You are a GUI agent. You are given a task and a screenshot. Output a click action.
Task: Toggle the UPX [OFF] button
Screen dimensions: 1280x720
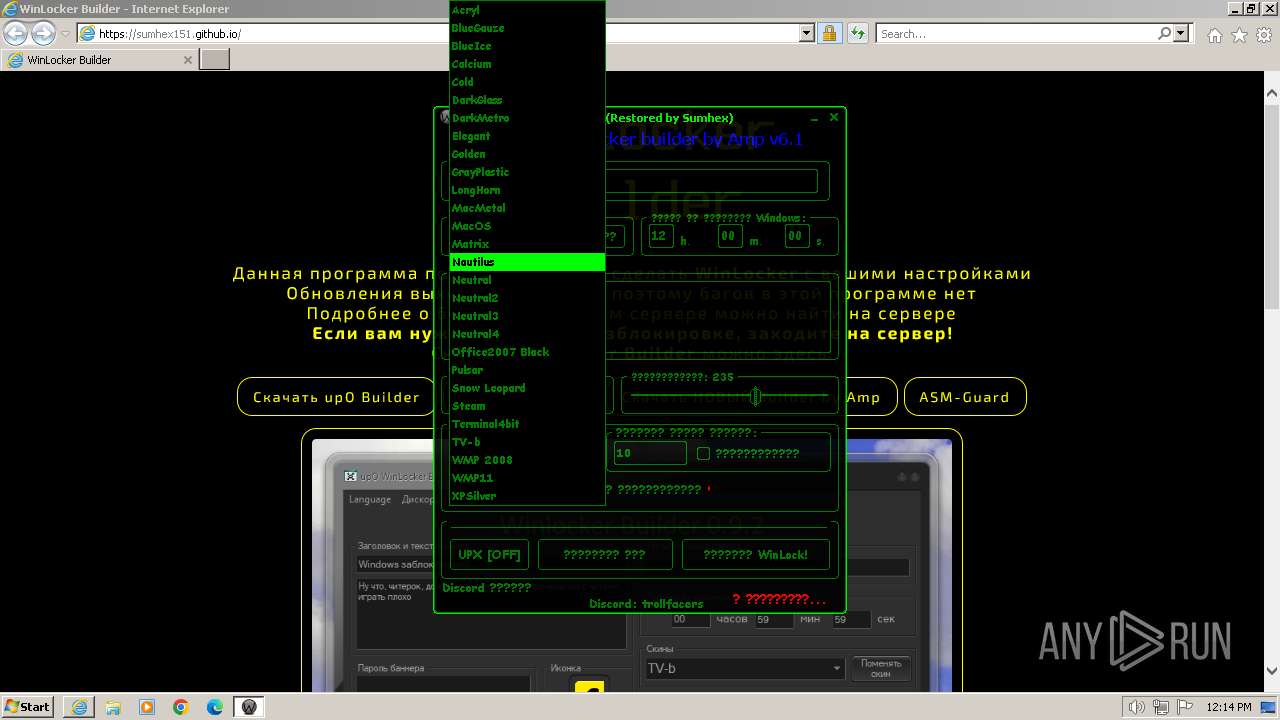pyautogui.click(x=489, y=555)
